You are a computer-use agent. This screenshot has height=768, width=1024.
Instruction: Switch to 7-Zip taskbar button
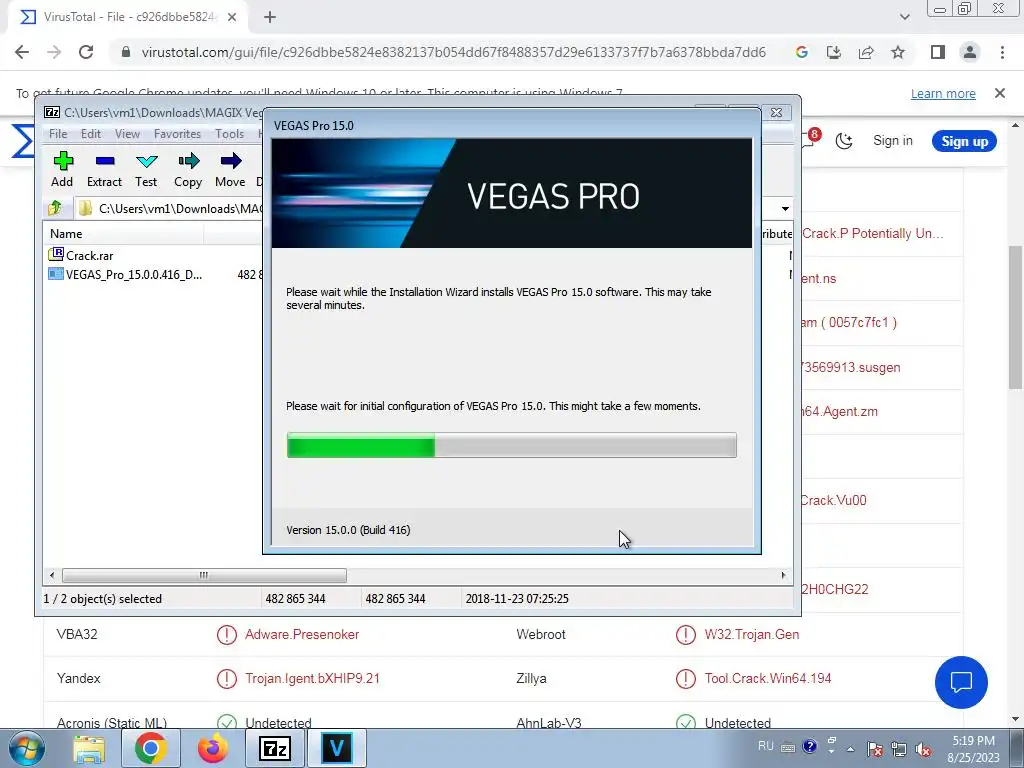click(x=274, y=748)
